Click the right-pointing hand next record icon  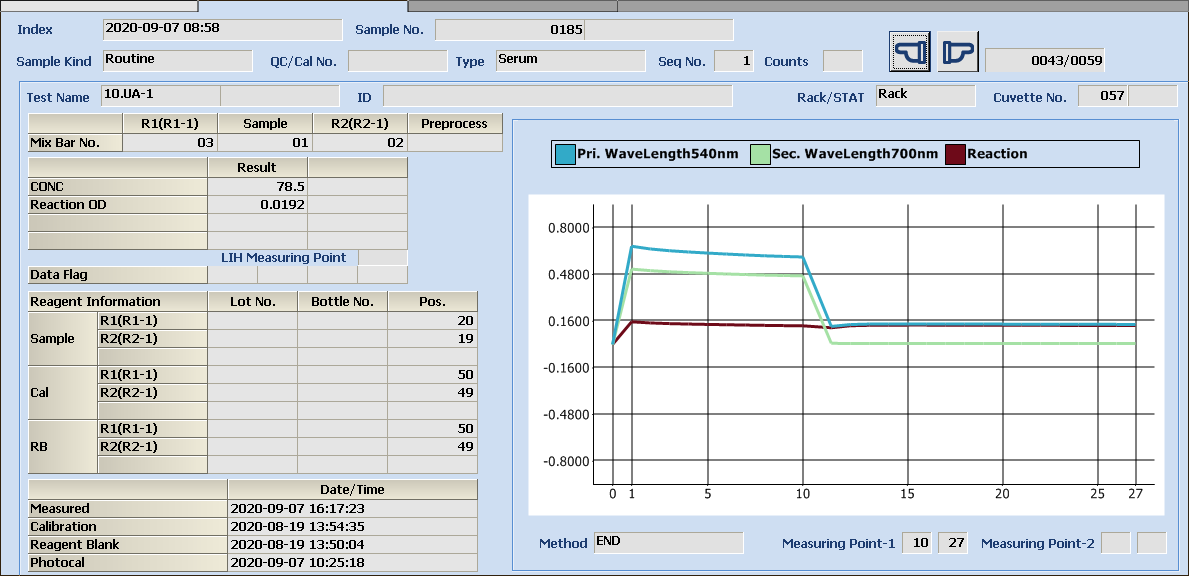coord(957,51)
